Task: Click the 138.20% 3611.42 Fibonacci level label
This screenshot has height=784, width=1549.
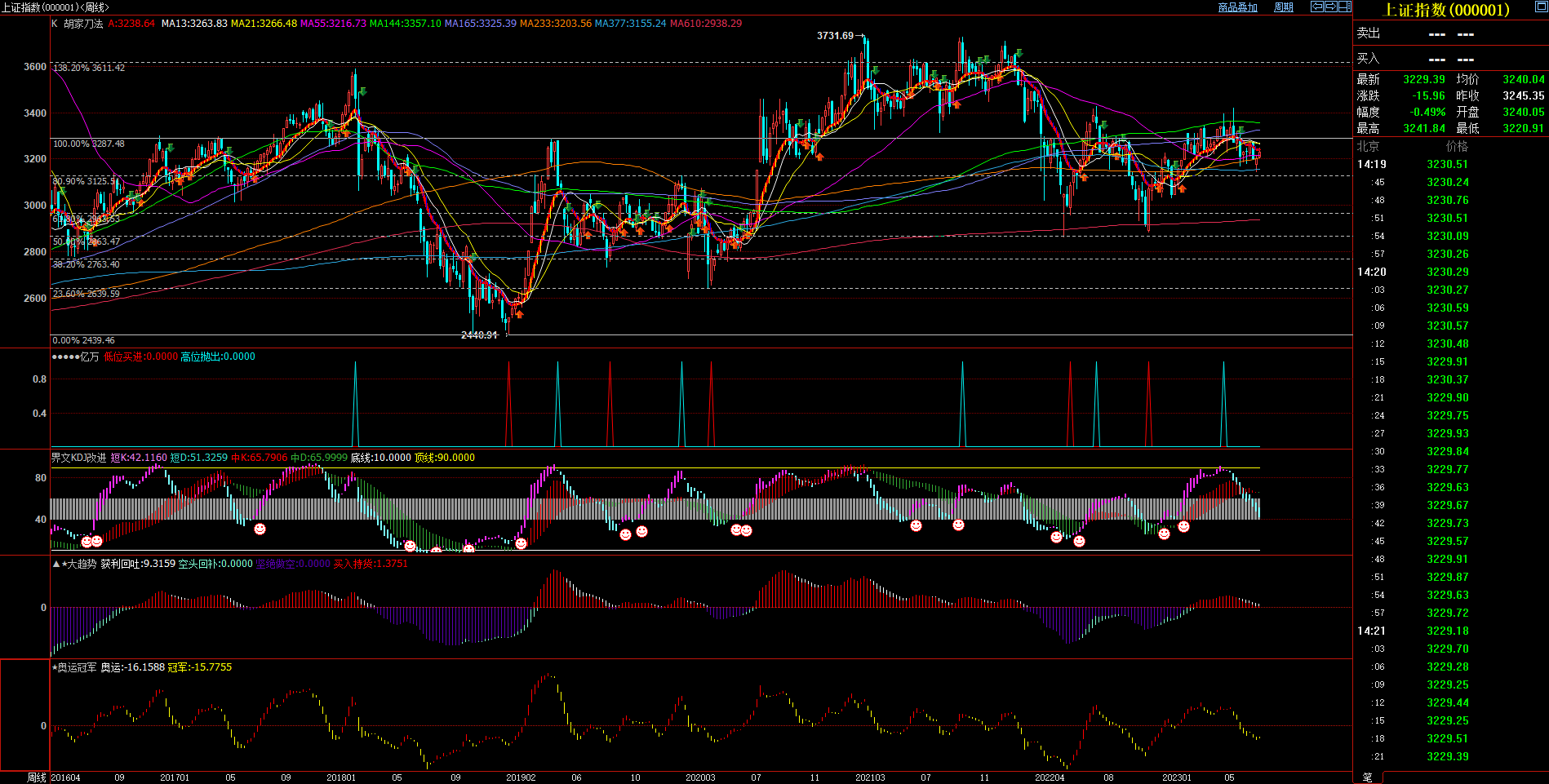Action: [x=89, y=68]
